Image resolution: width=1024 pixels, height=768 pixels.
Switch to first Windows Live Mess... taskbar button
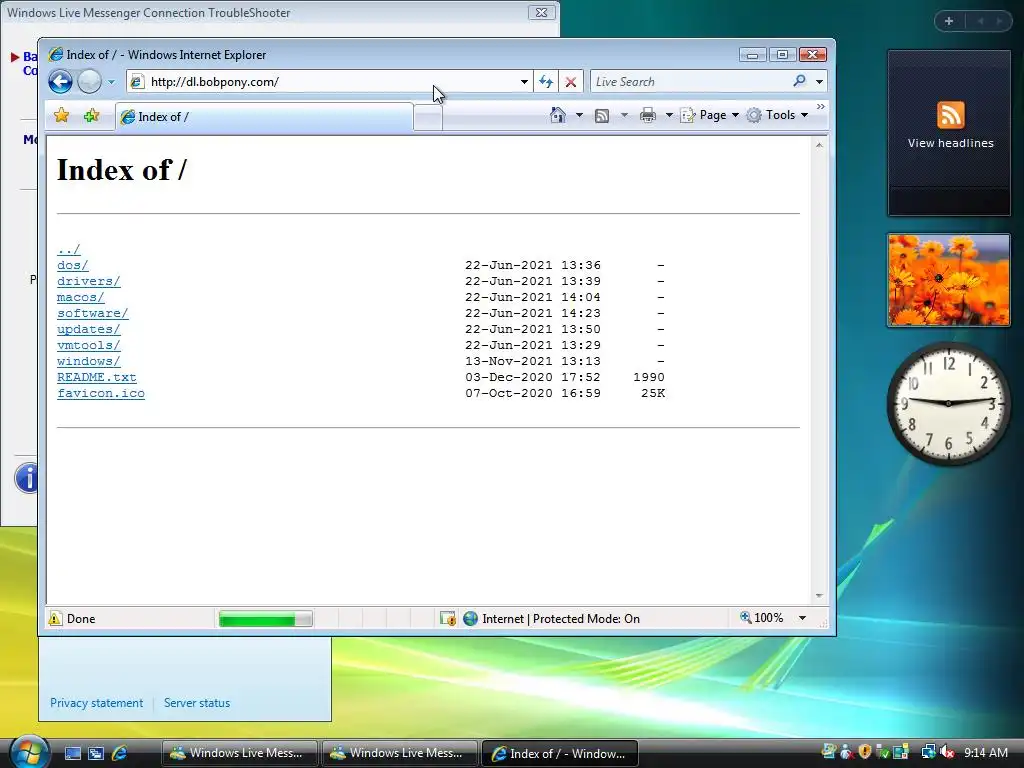point(239,753)
